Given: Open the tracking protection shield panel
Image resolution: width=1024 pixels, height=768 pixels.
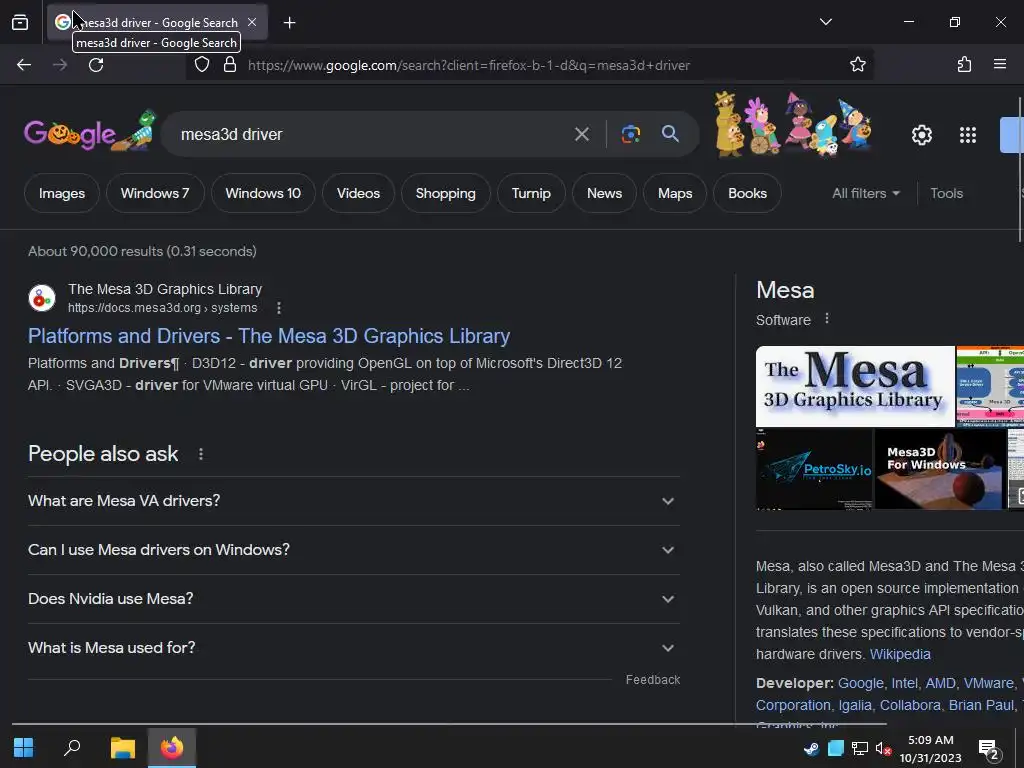Looking at the screenshot, I should pyautogui.click(x=202, y=65).
